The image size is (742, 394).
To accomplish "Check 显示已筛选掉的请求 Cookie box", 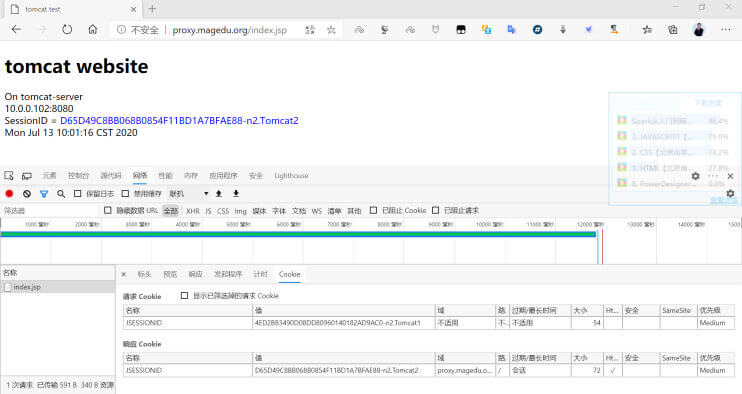I will point(185,296).
